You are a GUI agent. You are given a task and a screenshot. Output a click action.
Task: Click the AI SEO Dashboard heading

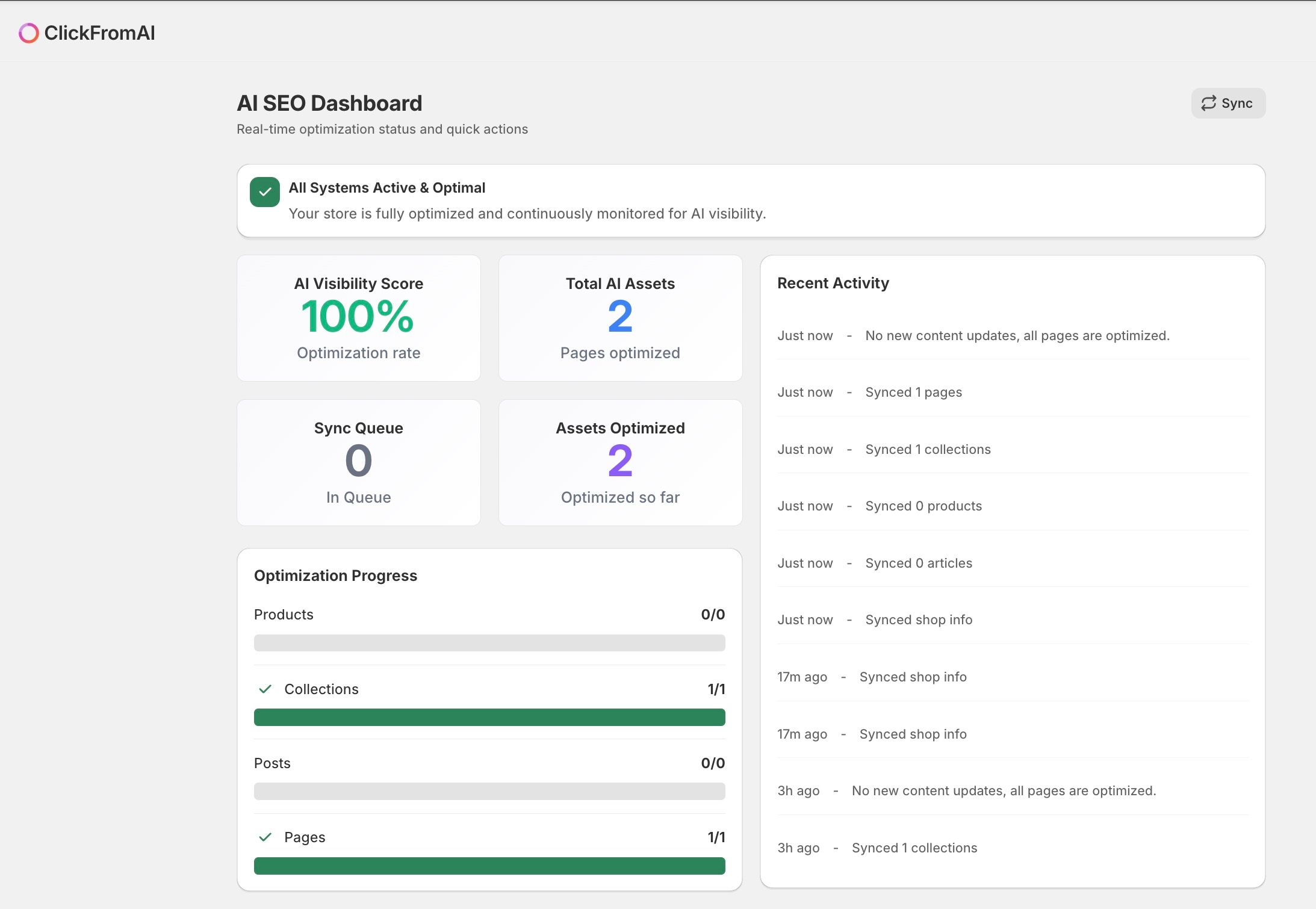point(329,104)
